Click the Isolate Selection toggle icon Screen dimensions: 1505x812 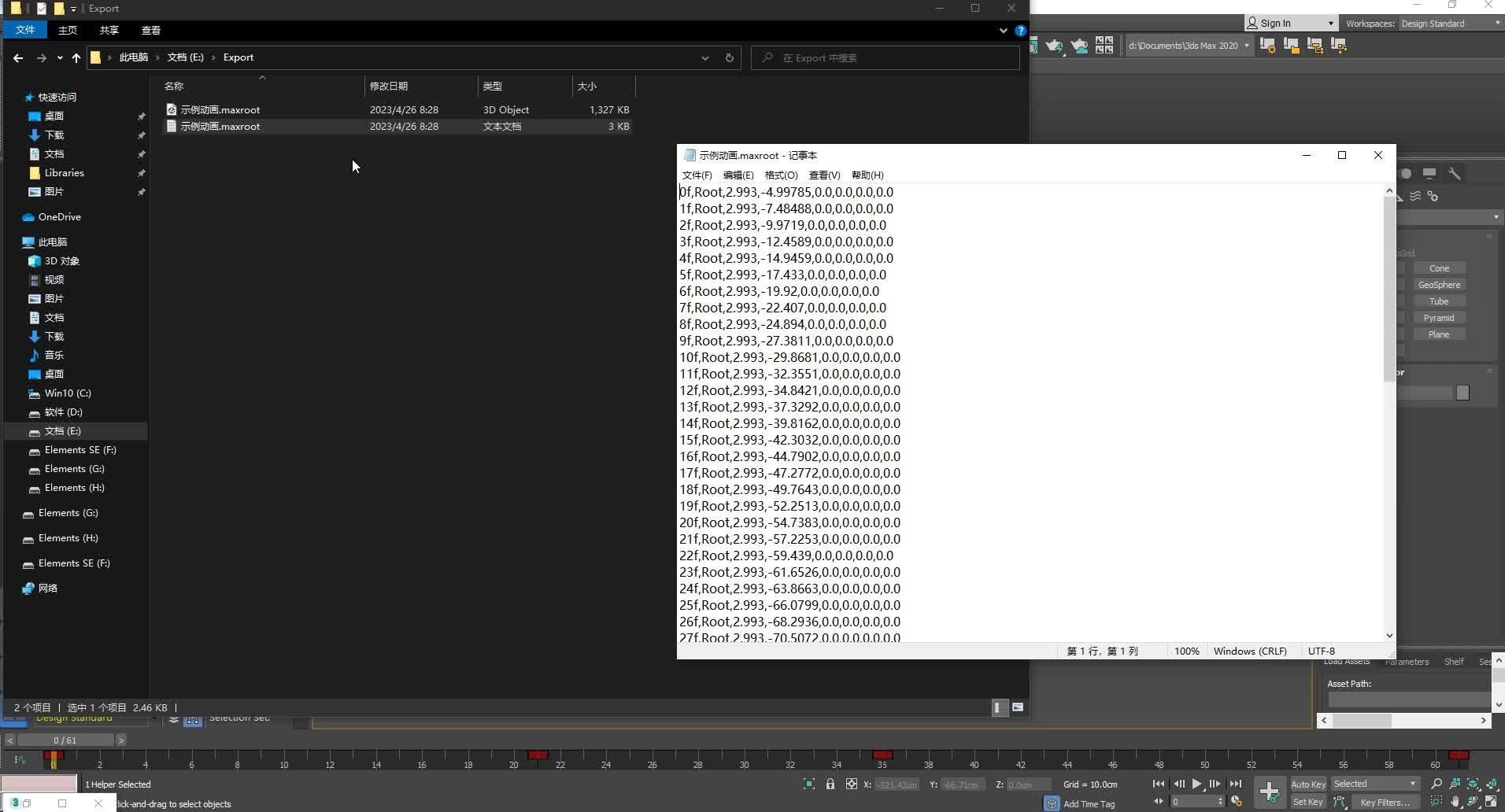(x=809, y=784)
